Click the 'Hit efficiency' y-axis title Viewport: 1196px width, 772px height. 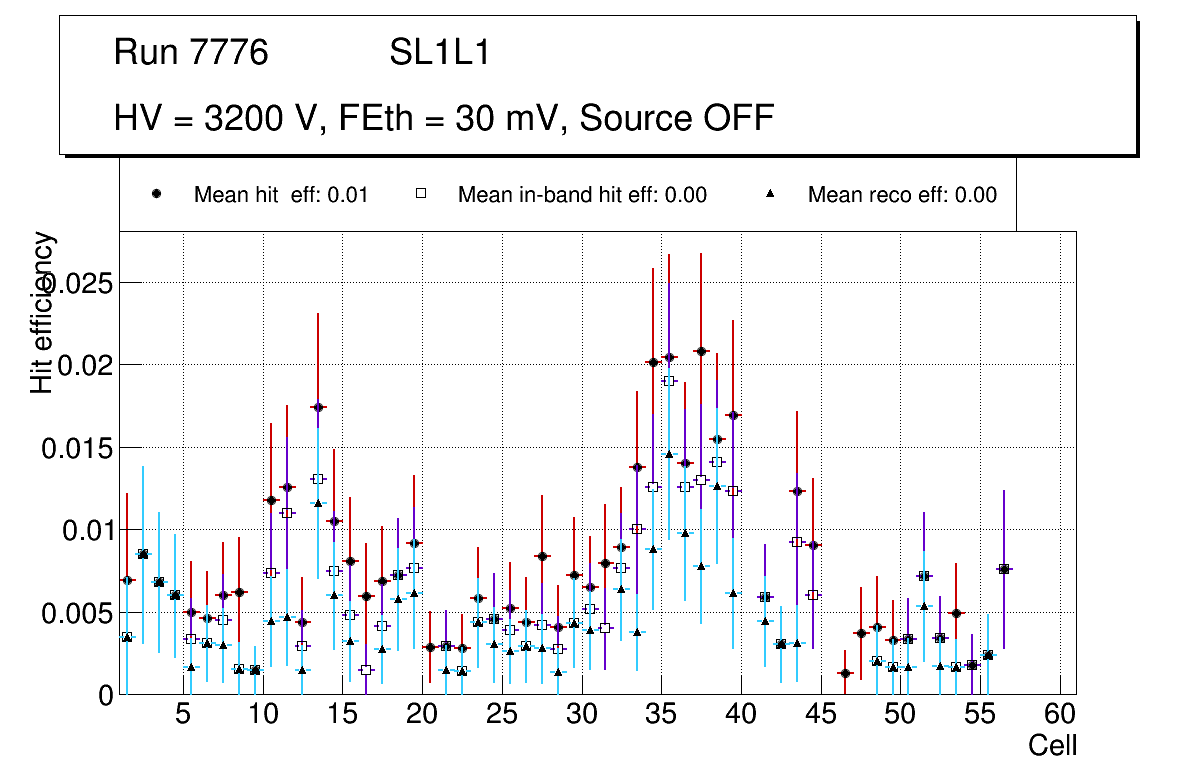click(x=43, y=312)
